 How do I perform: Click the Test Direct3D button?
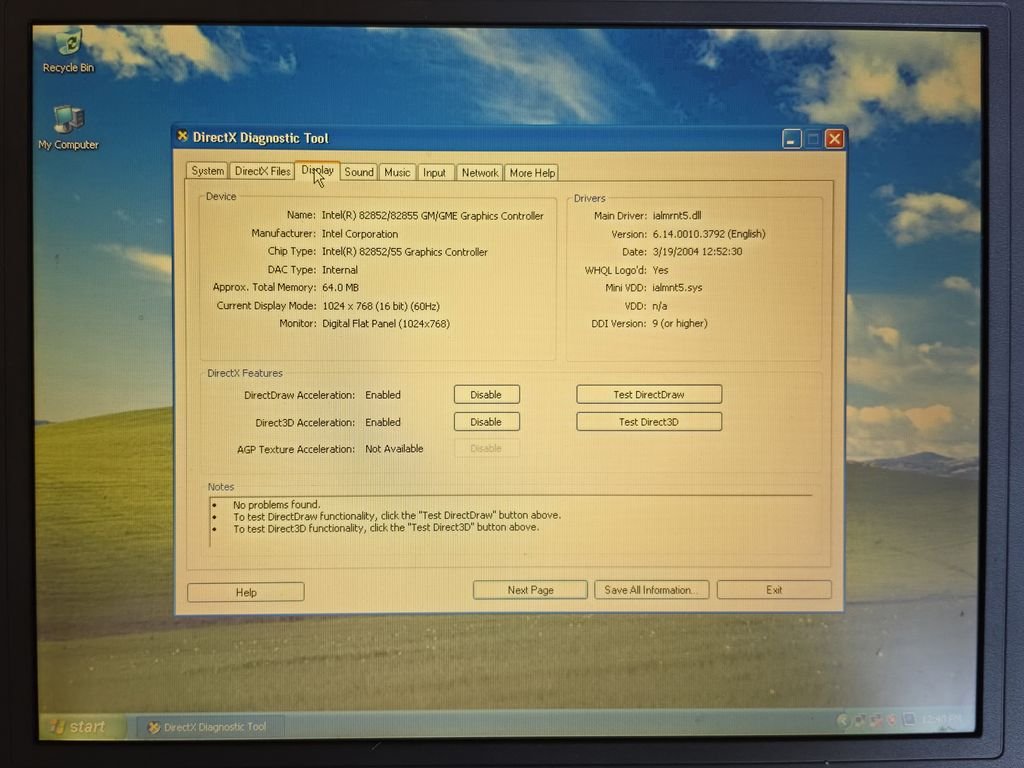coord(648,422)
